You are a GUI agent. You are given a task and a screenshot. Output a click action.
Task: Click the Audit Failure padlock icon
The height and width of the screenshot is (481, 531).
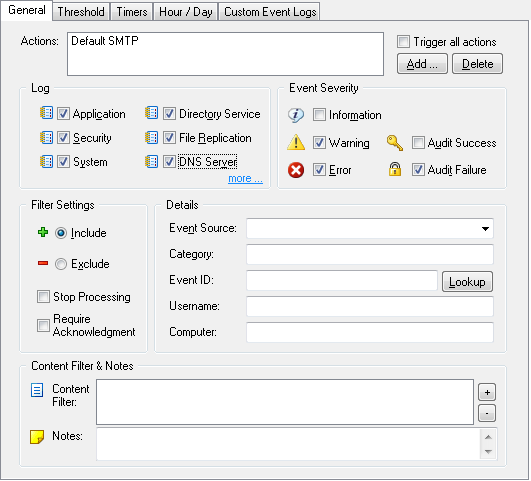(x=395, y=169)
